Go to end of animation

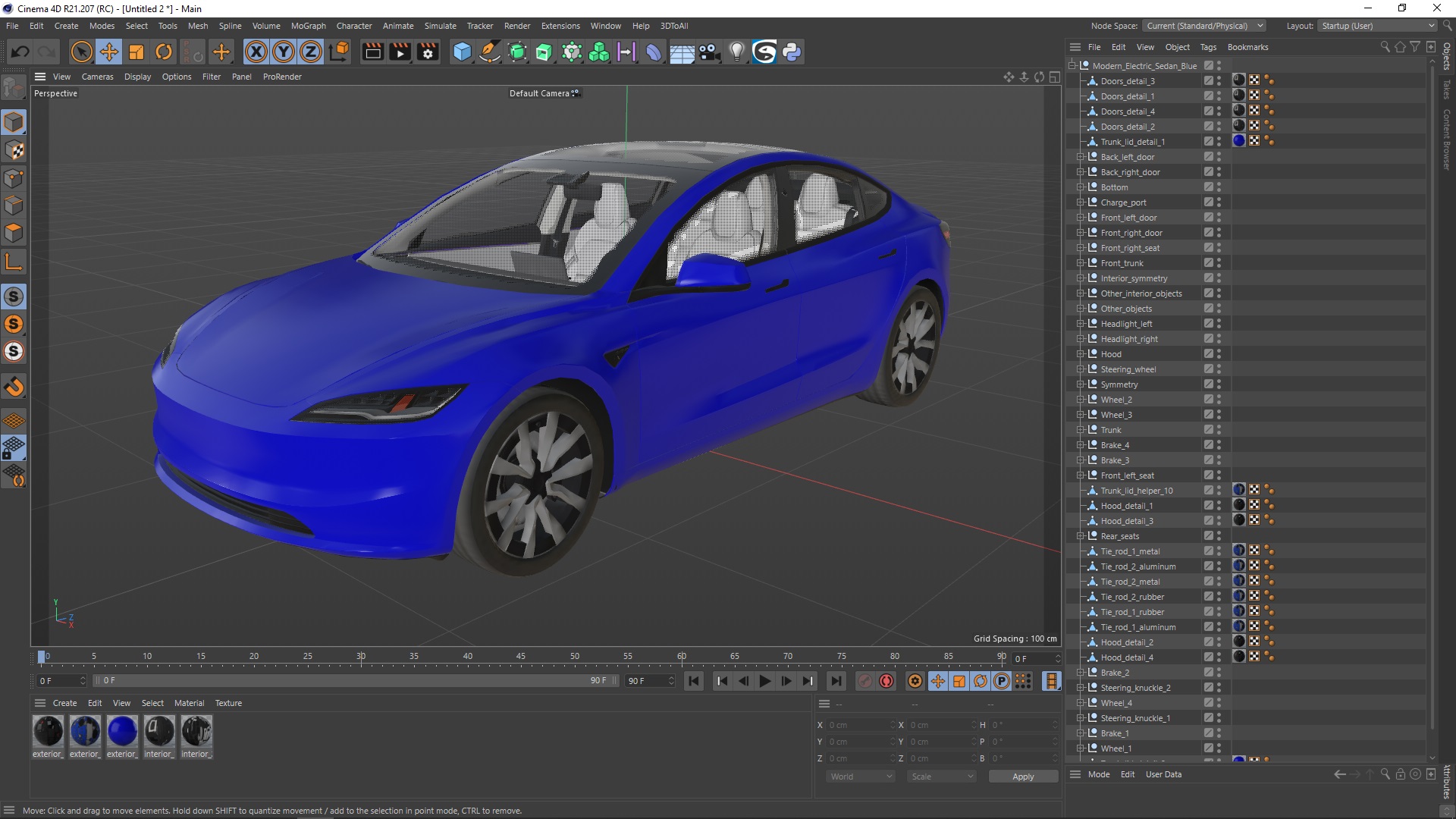836,681
